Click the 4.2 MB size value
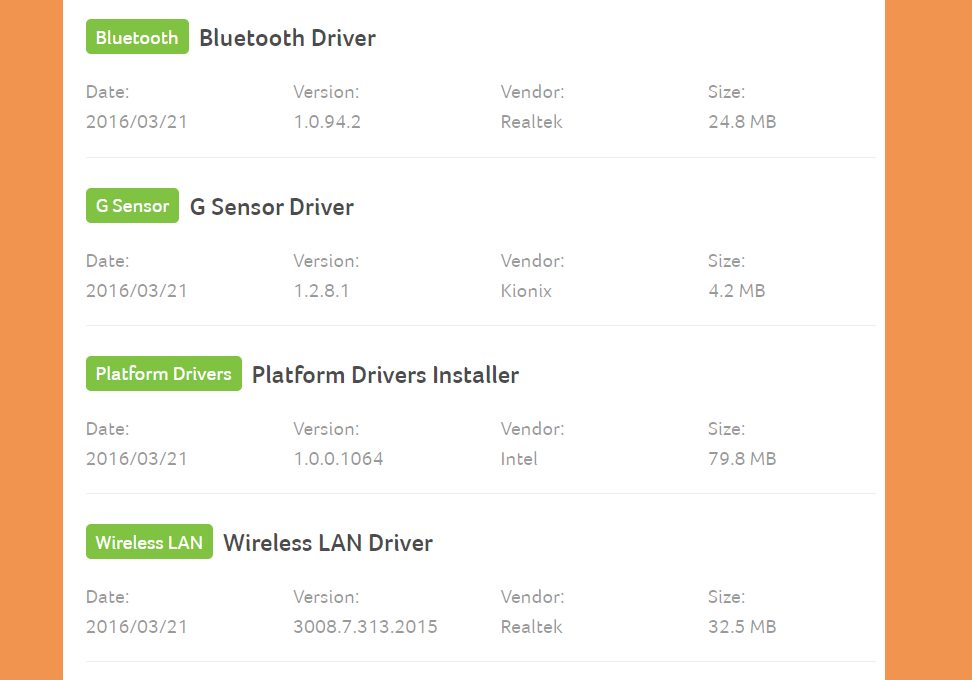Image resolution: width=972 pixels, height=680 pixels. [736, 291]
